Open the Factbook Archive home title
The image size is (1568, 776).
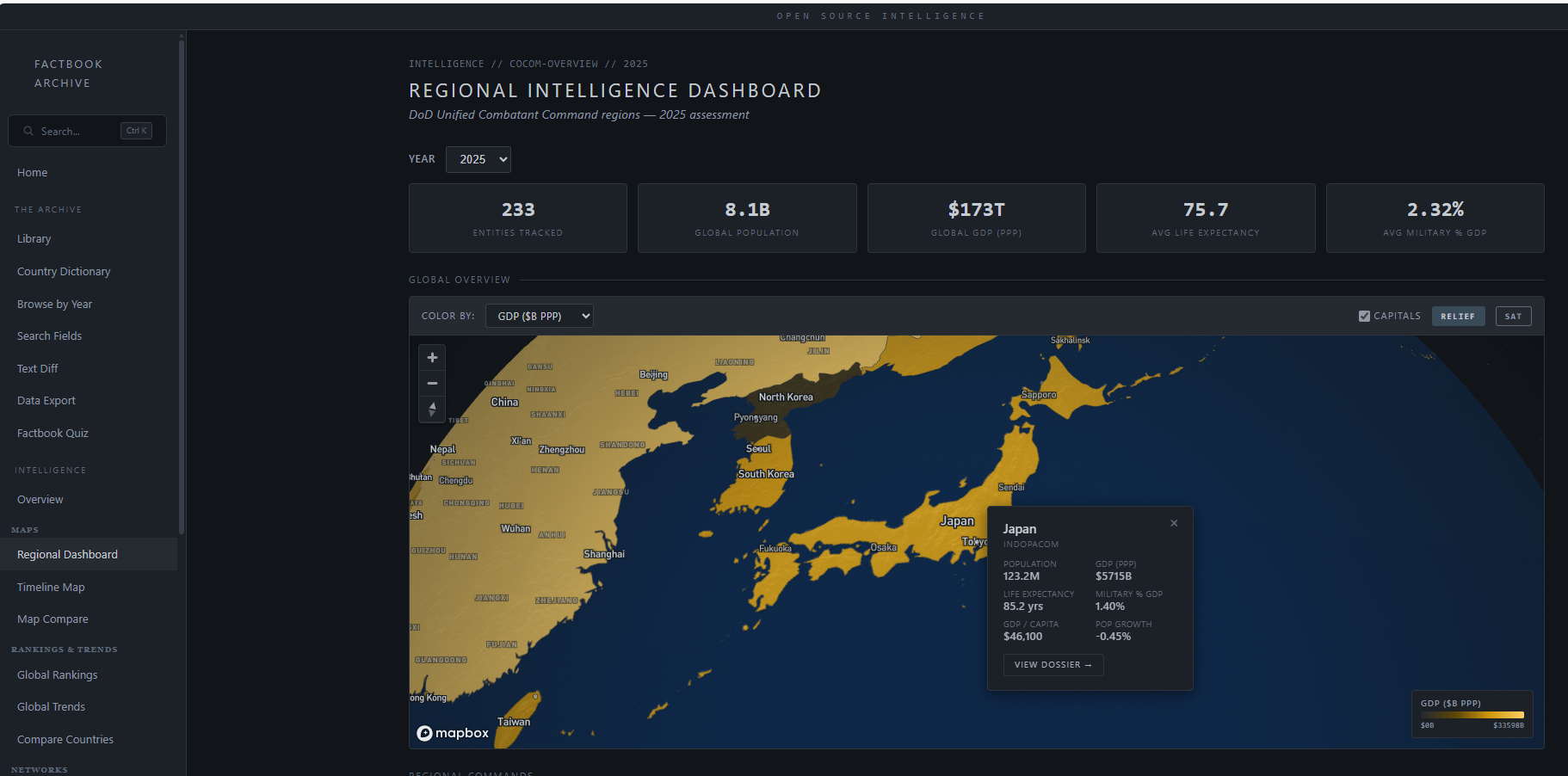pyautogui.click(x=68, y=74)
